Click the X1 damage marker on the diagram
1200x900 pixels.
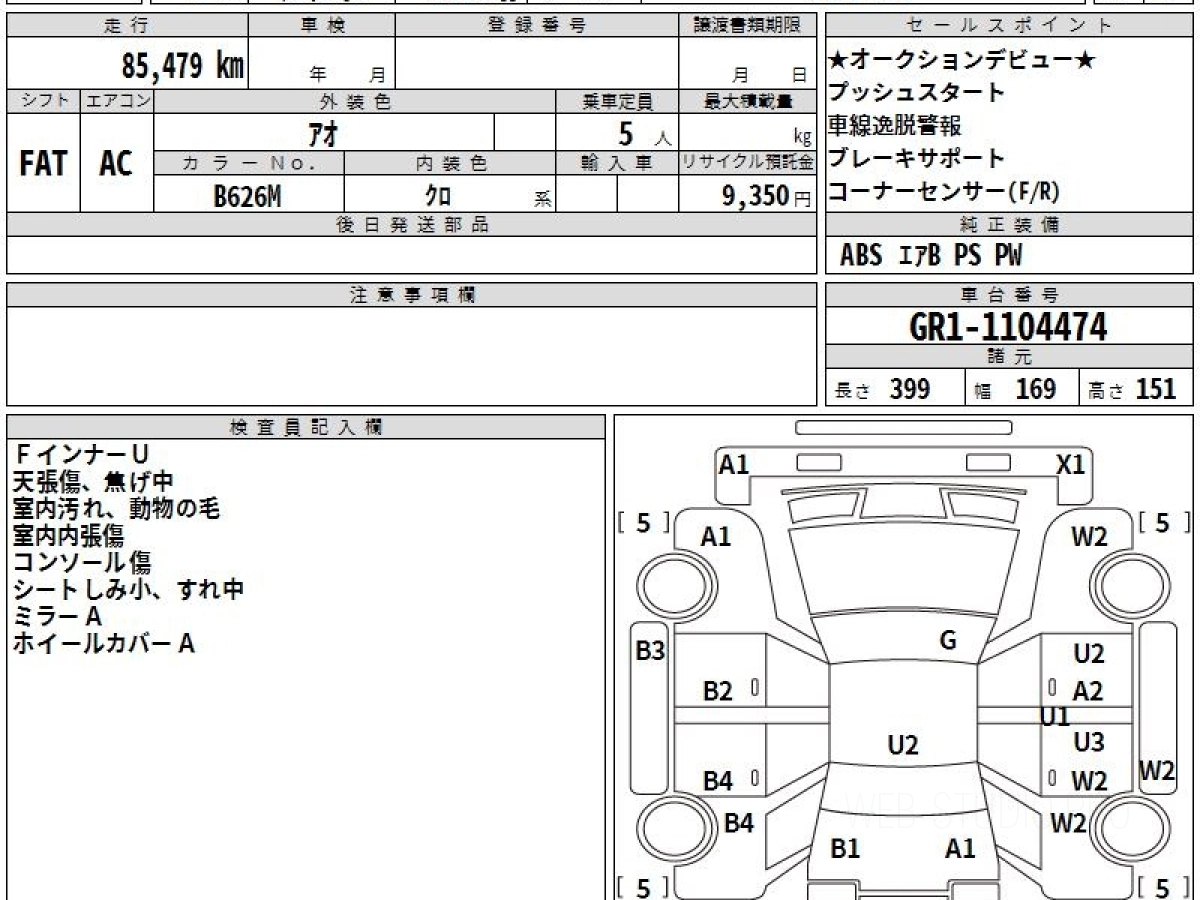click(1071, 464)
